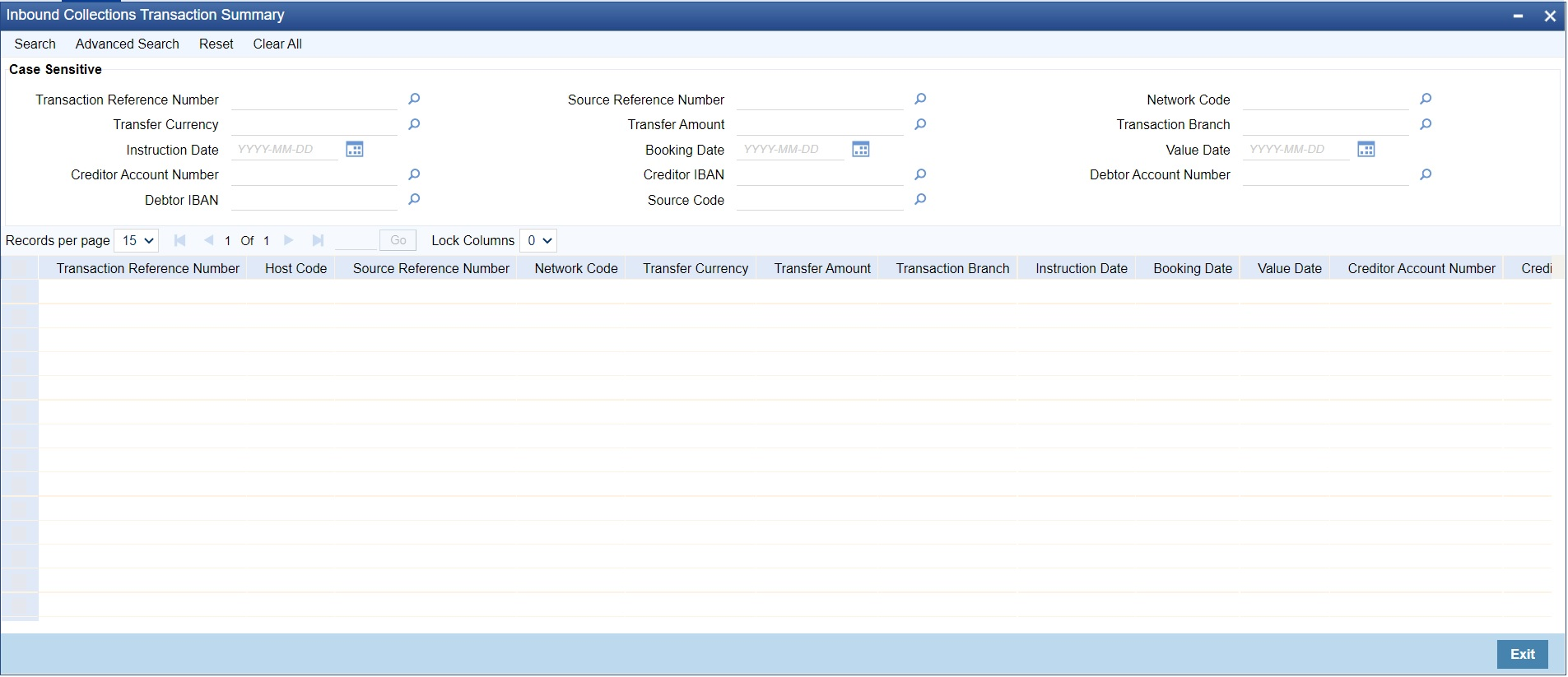
Task: Focus the Instruction Date input field
Action: (285, 150)
